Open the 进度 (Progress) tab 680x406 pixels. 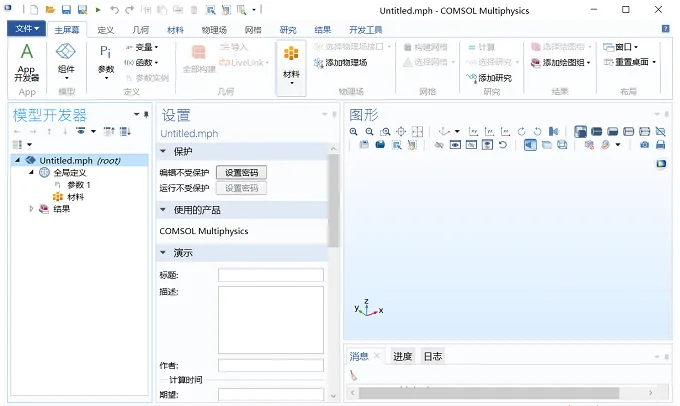point(402,357)
